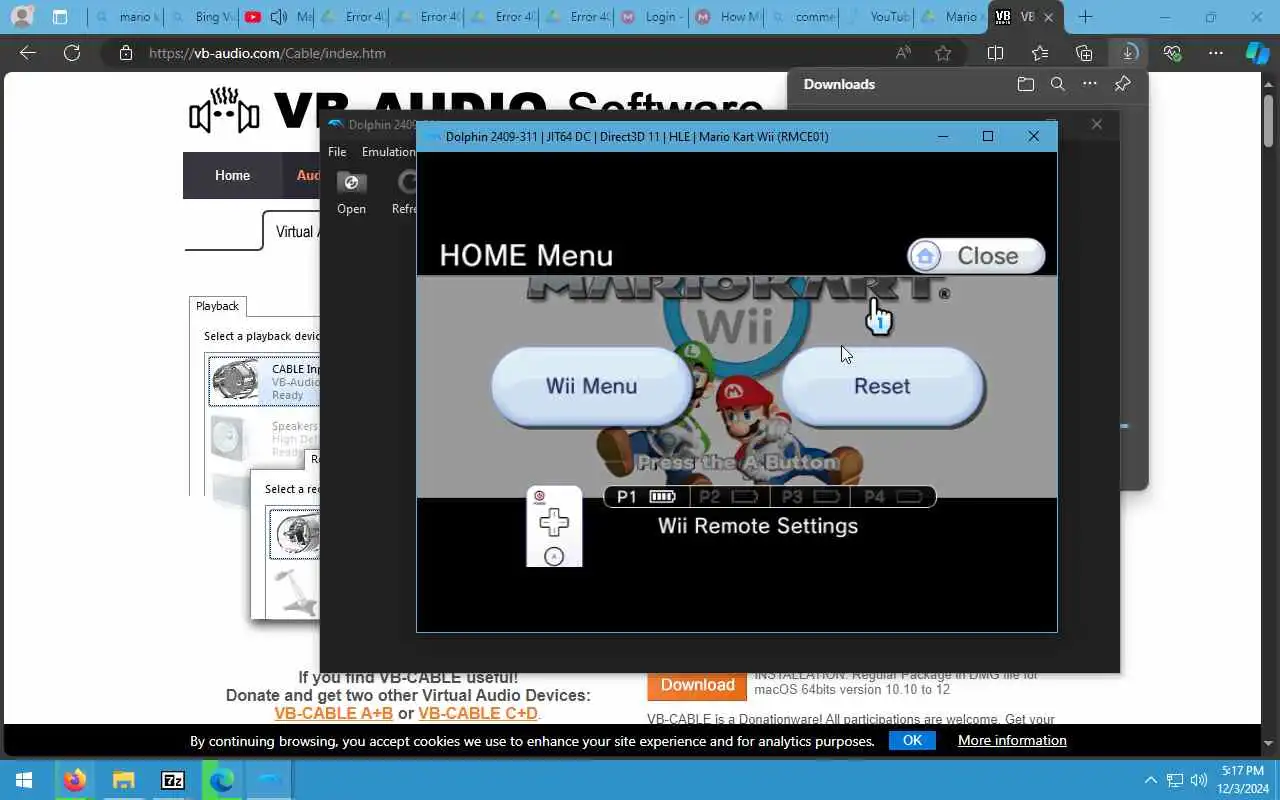1280x800 pixels.
Task: Click the VB-Audio speaker logo
Action: click(x=225, y=111)
